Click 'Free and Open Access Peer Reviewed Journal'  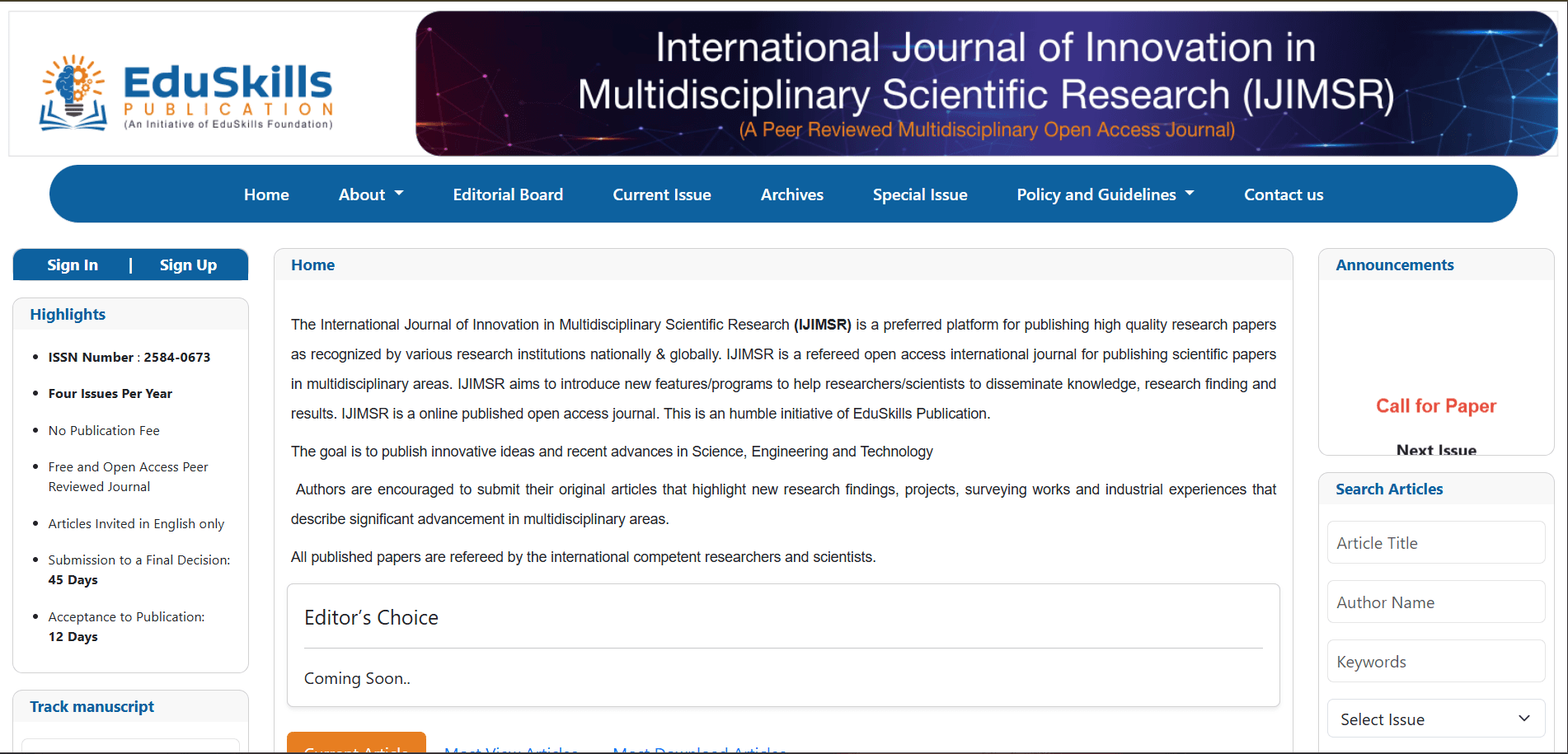(x=128, y=476)
